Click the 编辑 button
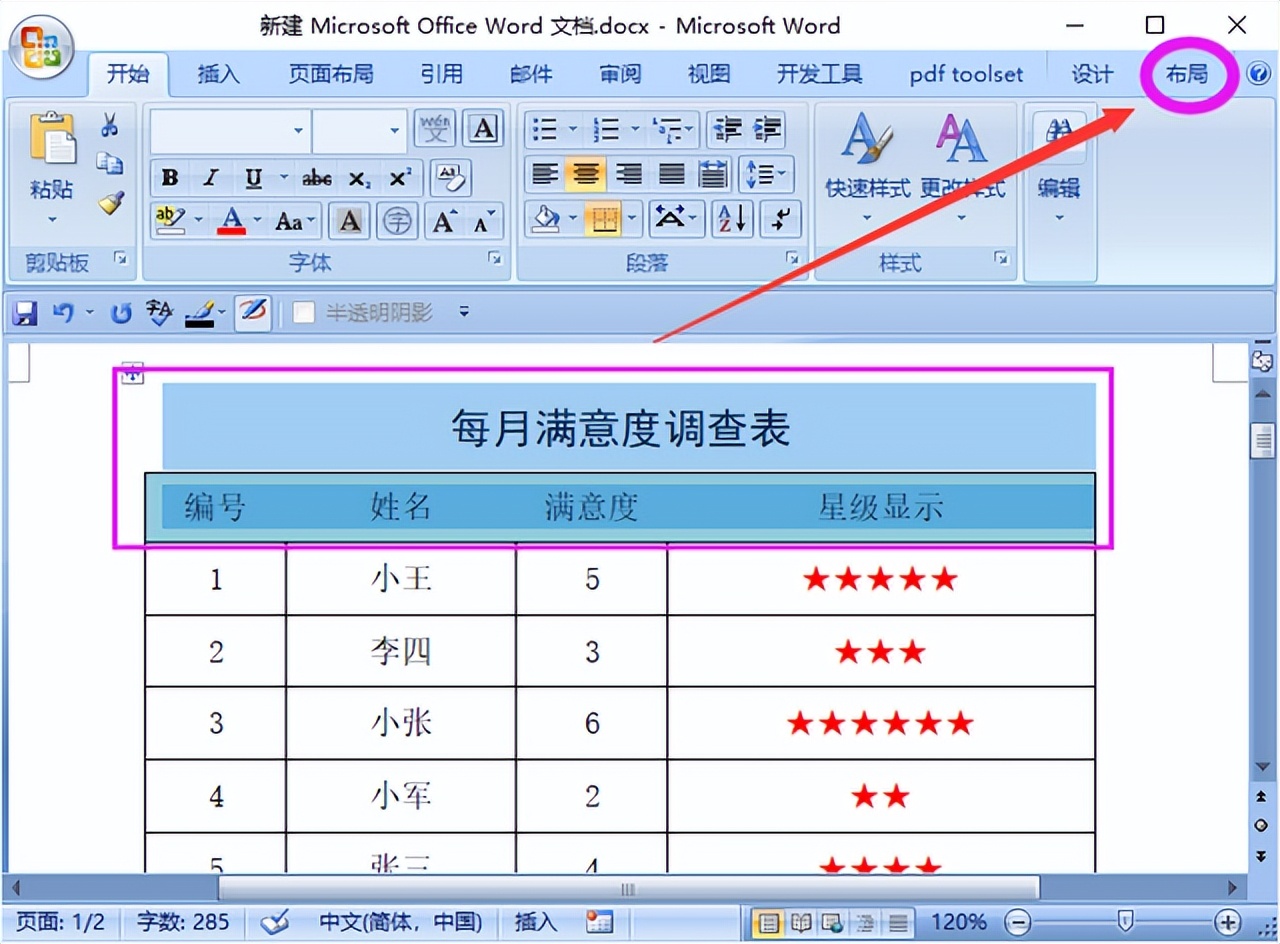This screenshot has width=1280, height=944. coord(1059,165)
